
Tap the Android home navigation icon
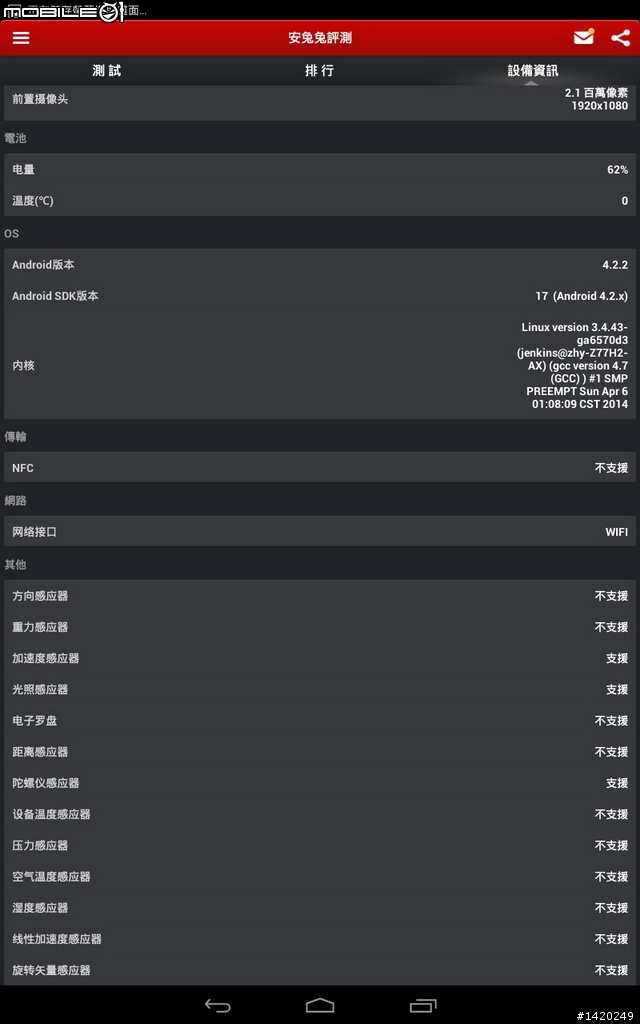[319, 1005]
